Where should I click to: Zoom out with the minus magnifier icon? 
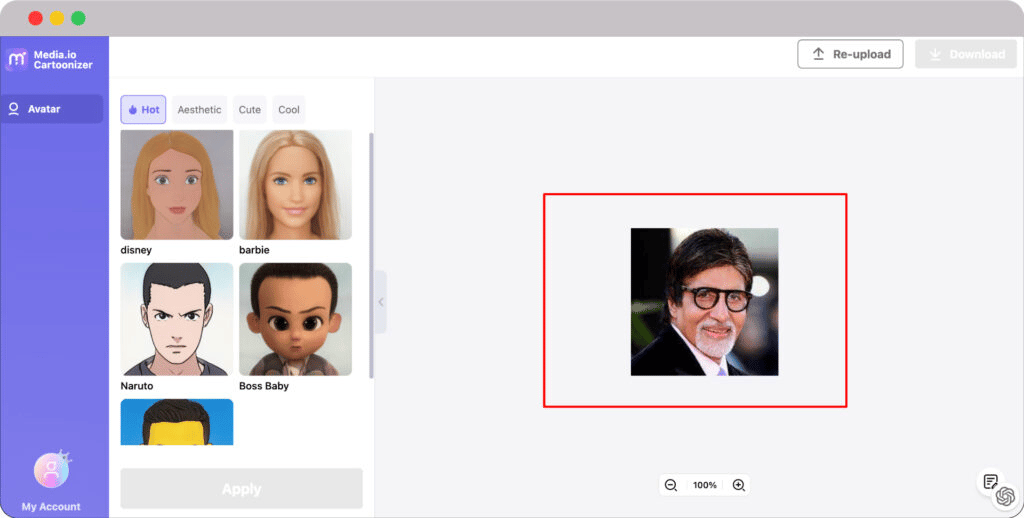pos(671,485)
